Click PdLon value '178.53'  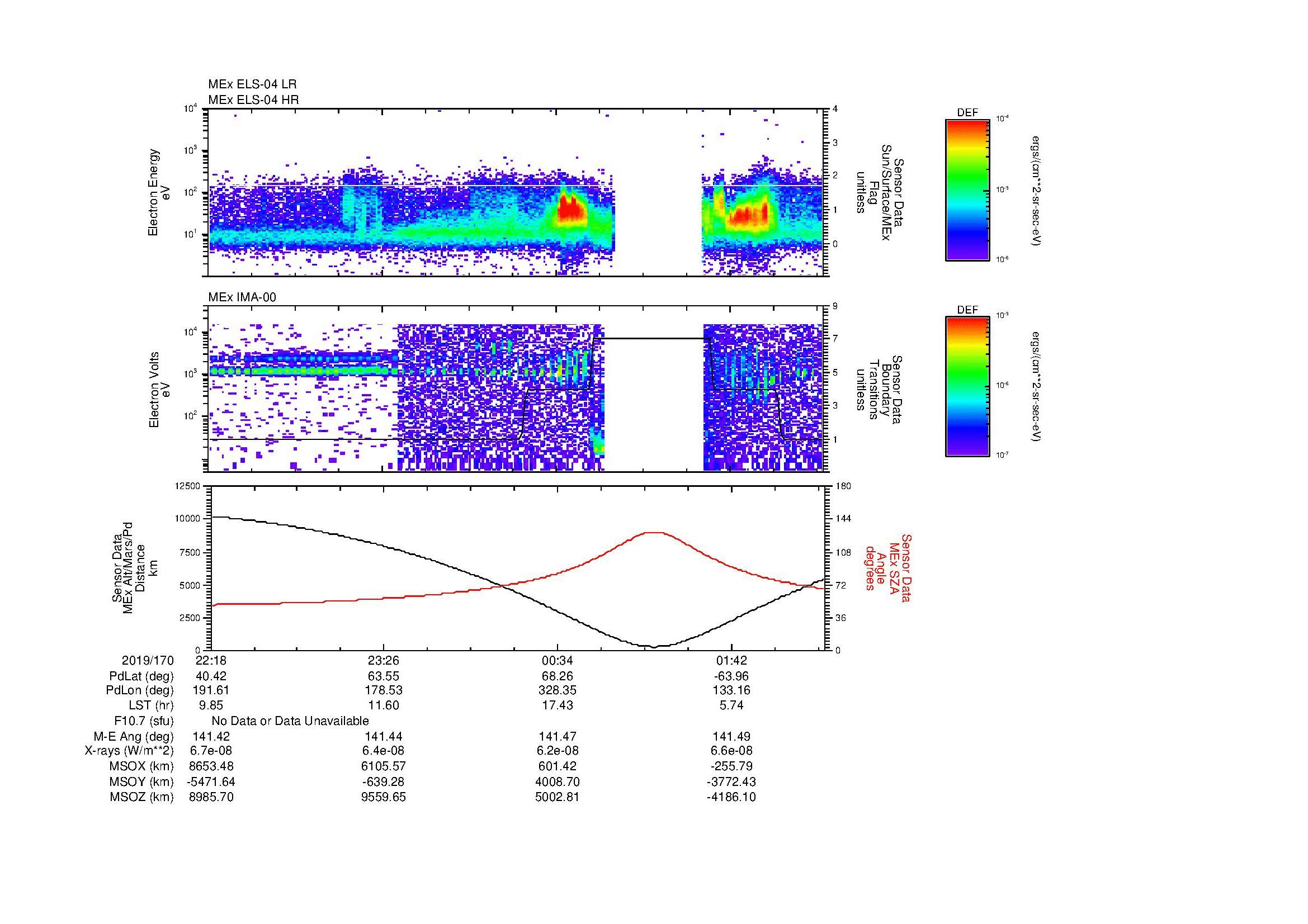click(384, 690)
